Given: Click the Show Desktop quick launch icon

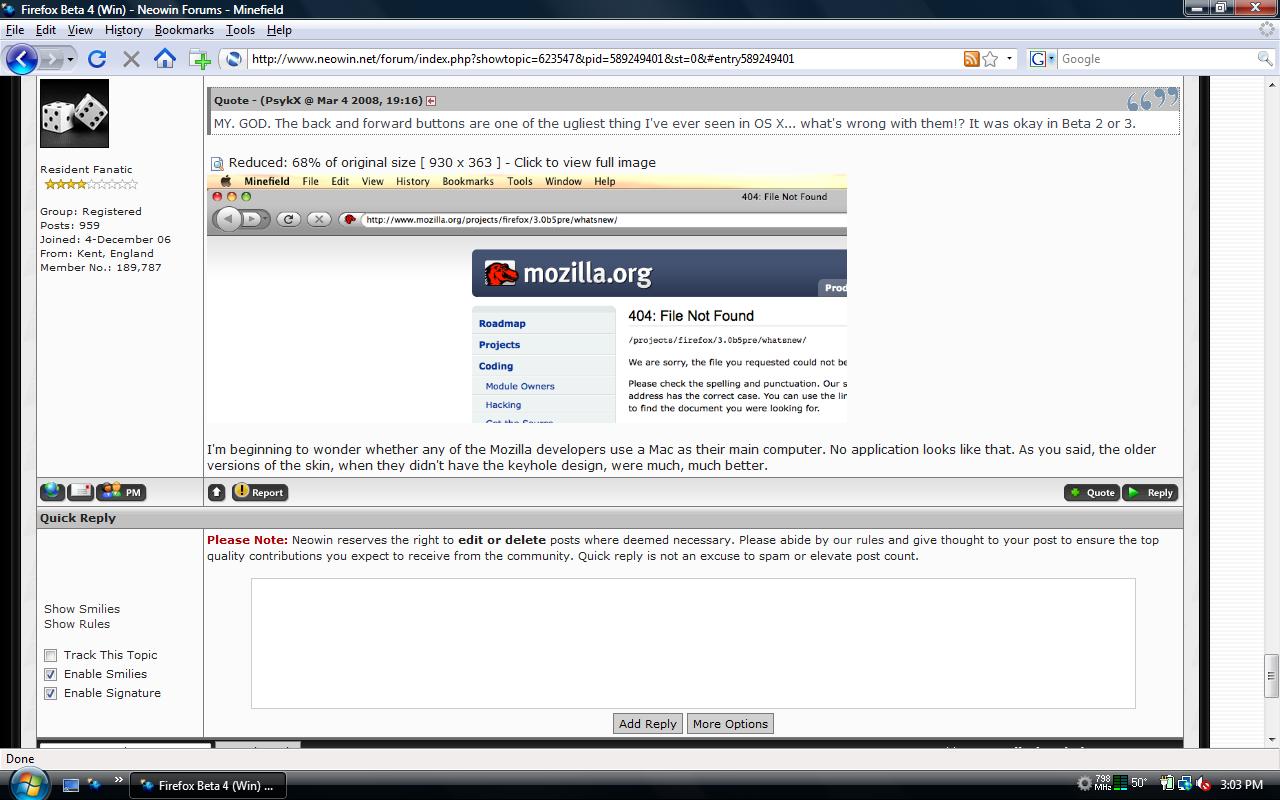Looking at the screenshot, I should coord(71,785).
